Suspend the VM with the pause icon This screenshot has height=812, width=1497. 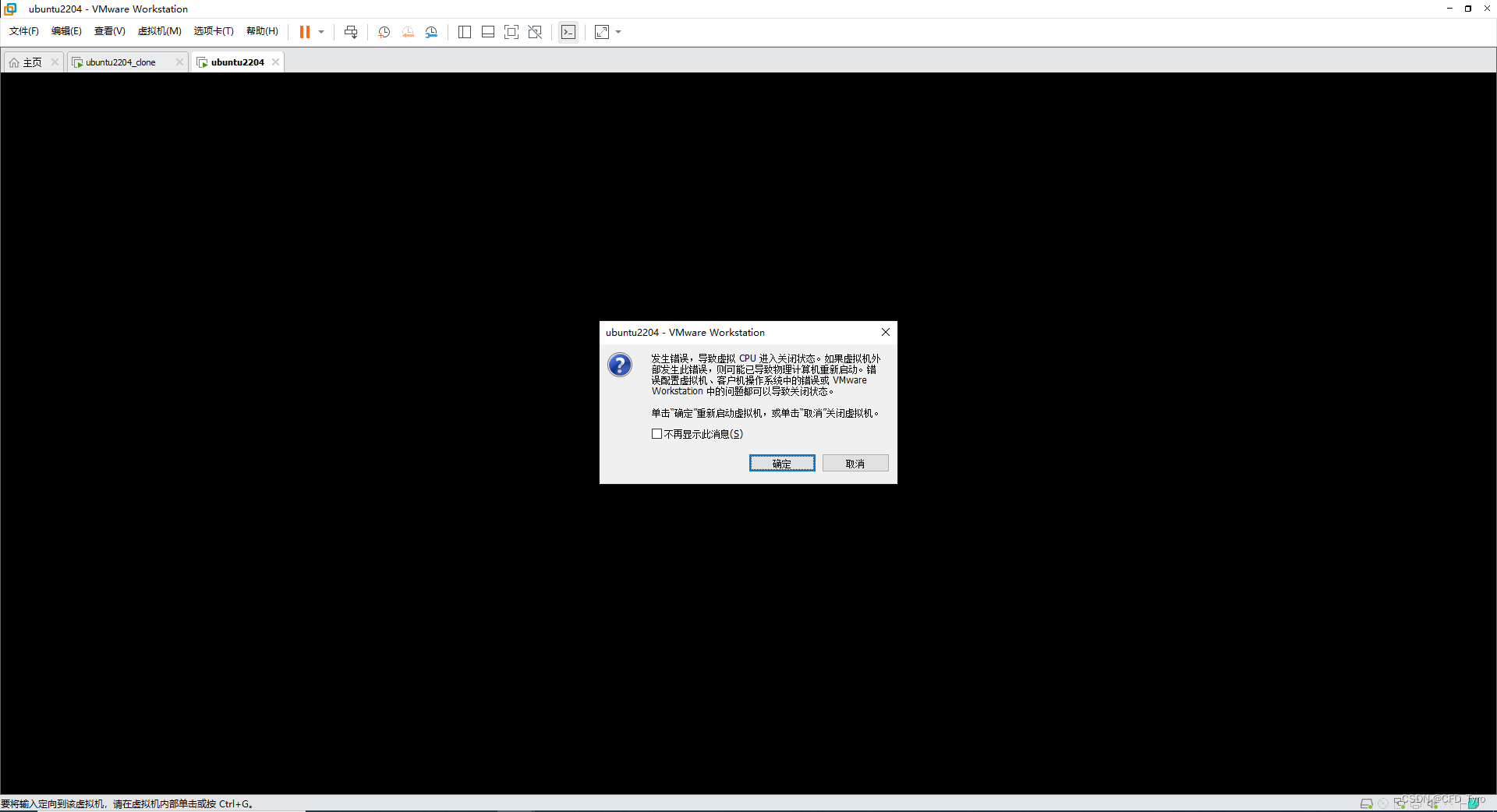click(305, 32)
